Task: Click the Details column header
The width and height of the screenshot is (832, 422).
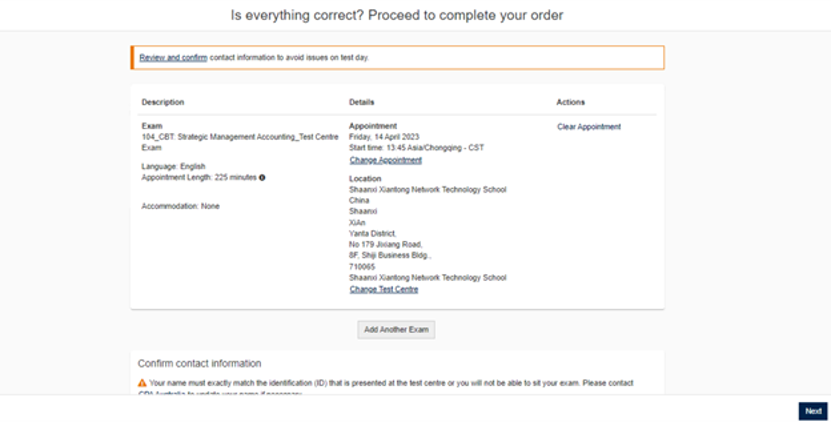Action: [x=361, y=102]
